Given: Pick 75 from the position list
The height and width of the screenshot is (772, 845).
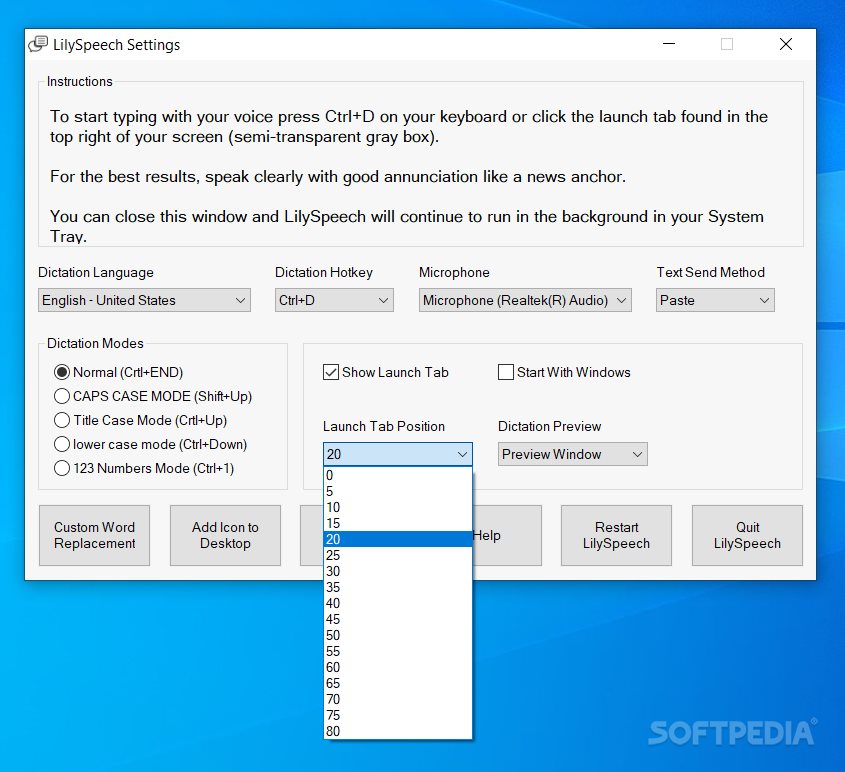Looking at the screenshot, I should (x=398, y=715).
